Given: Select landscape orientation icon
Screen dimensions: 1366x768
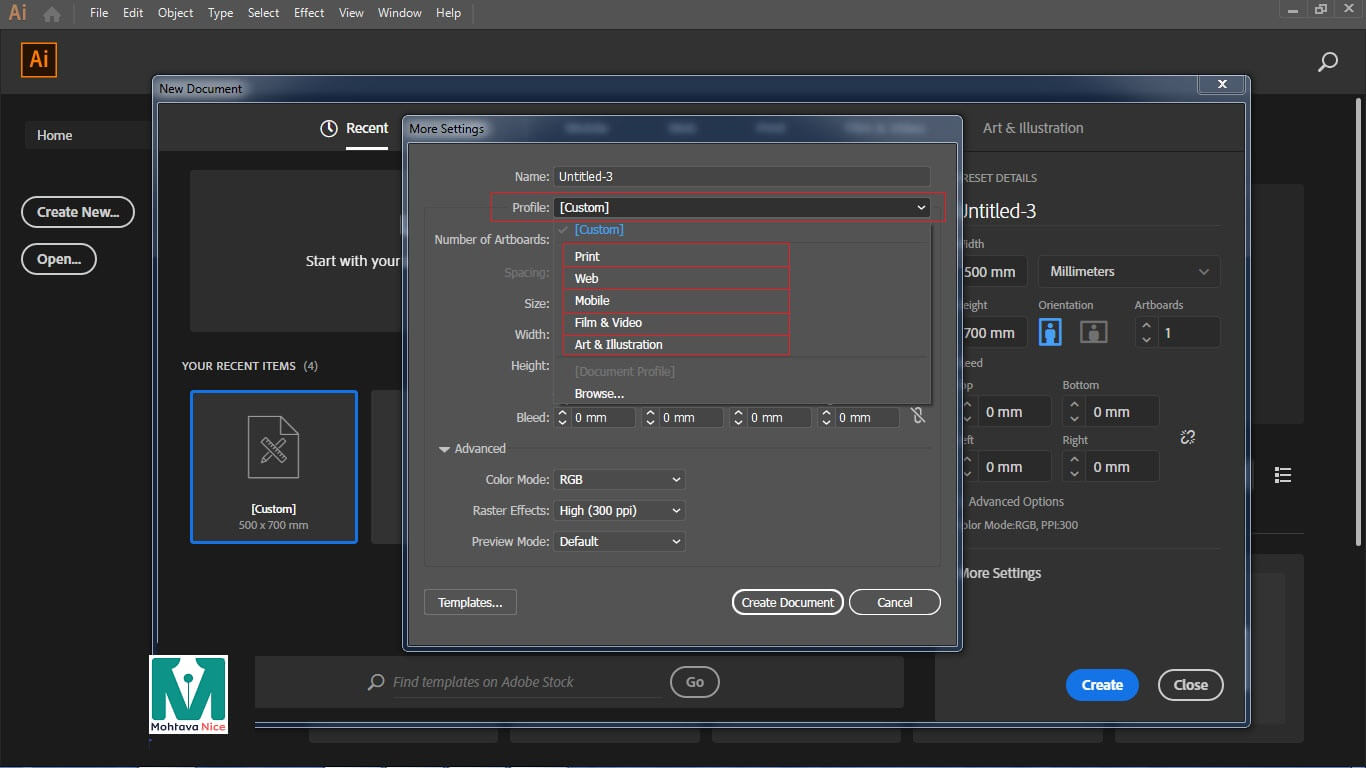Looking at the screenshot, I should [1093, 332].
